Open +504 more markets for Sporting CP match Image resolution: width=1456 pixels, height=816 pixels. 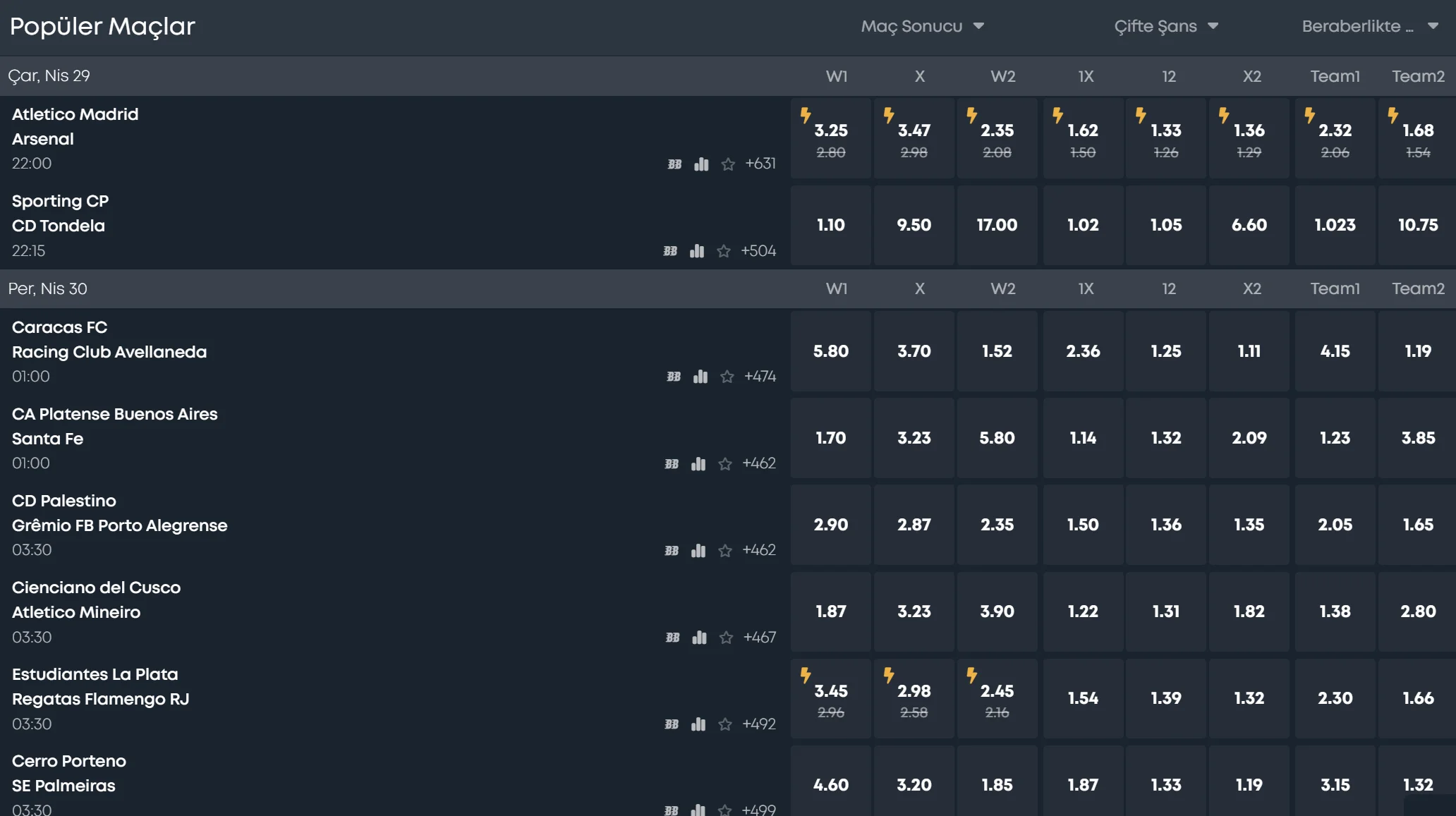(x=758, y=251)
